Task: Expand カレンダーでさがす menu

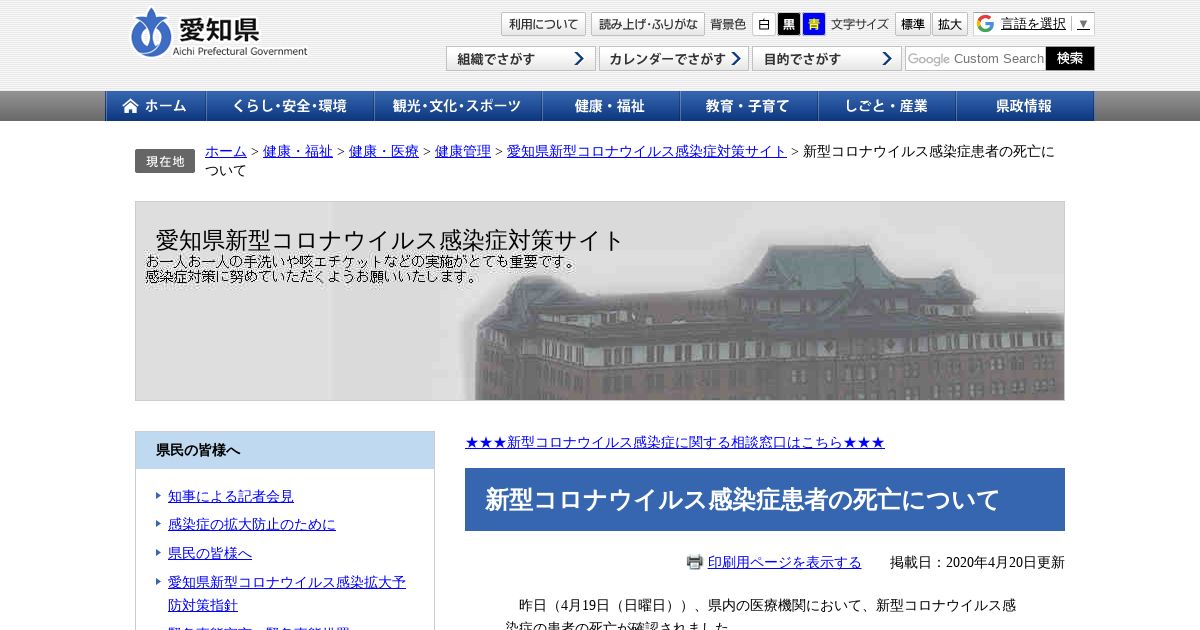Action: point(674,59)
